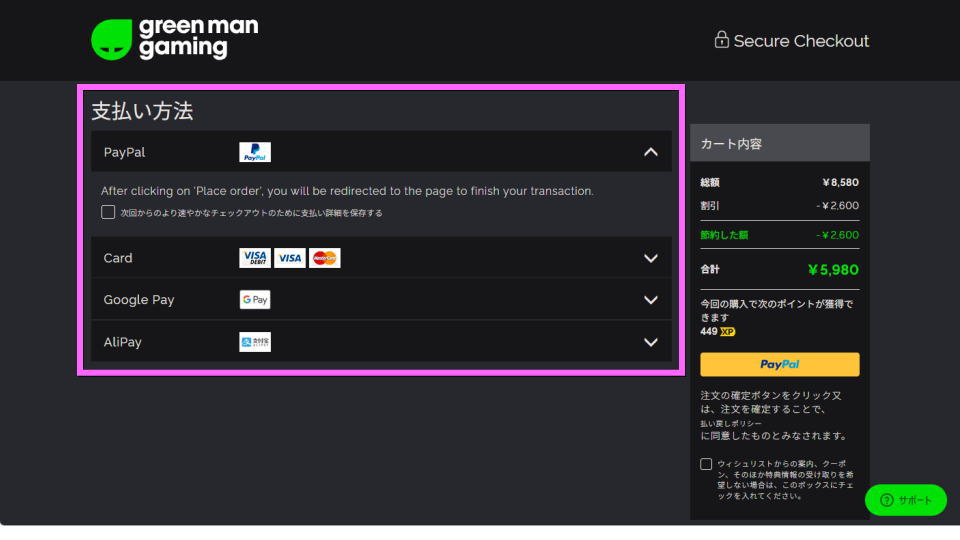Expand the Google Pay chevron
This screenshot has height=540, width=960.
point(651,300)
